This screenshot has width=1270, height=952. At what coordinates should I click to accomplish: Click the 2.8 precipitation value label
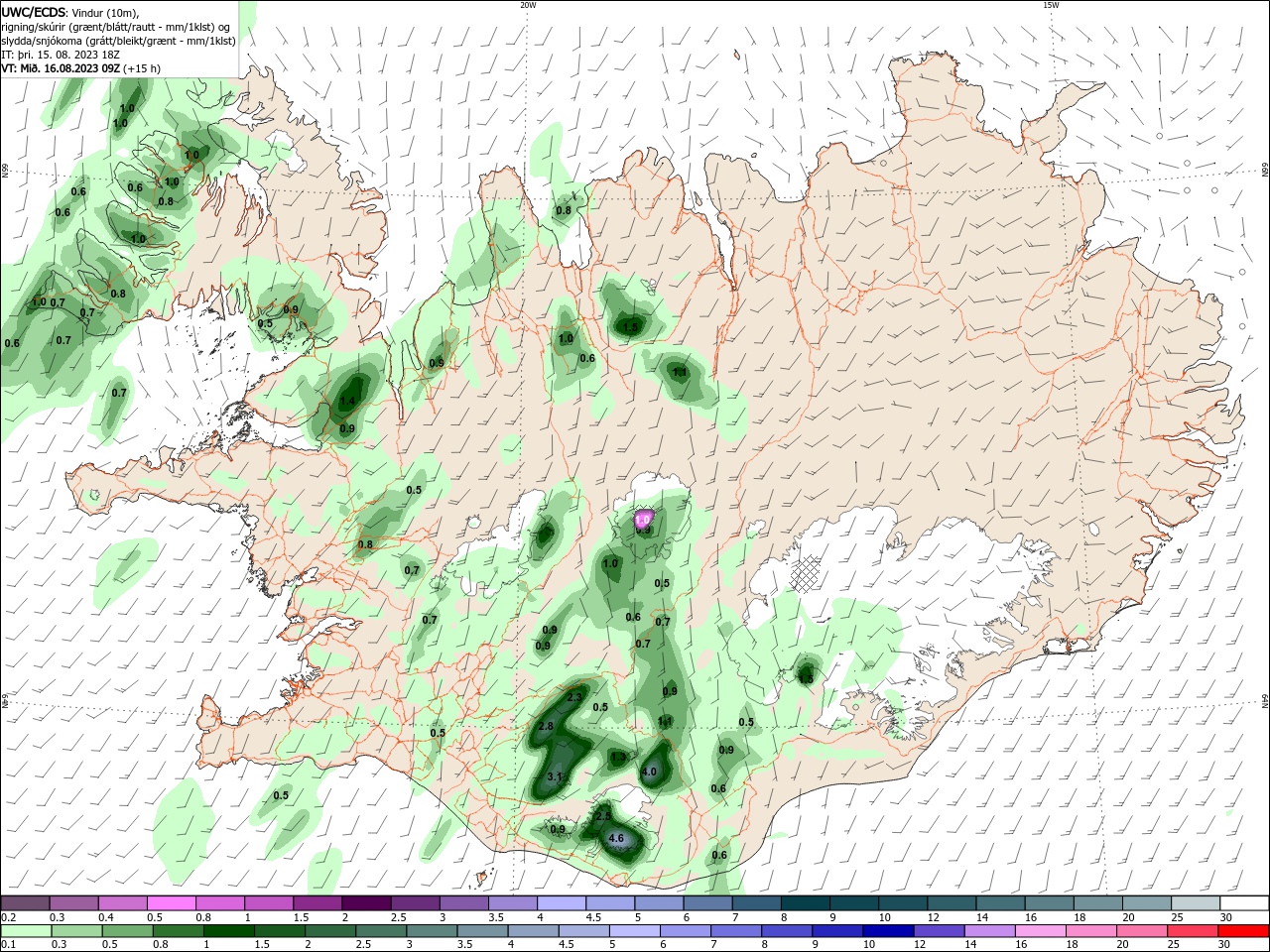[546, 726]
